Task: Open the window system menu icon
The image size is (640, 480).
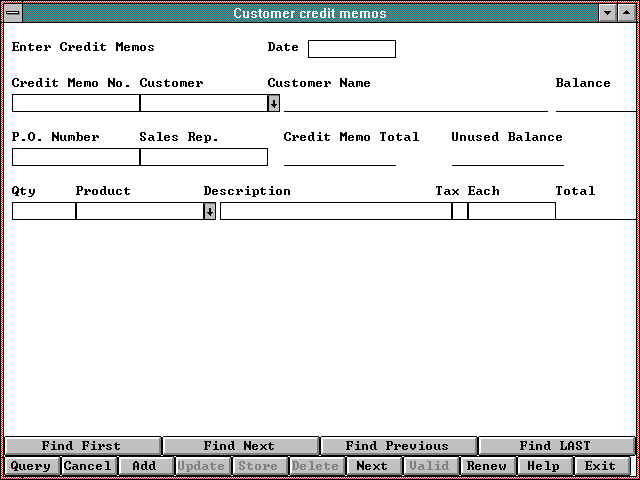Action: point(11,13)
